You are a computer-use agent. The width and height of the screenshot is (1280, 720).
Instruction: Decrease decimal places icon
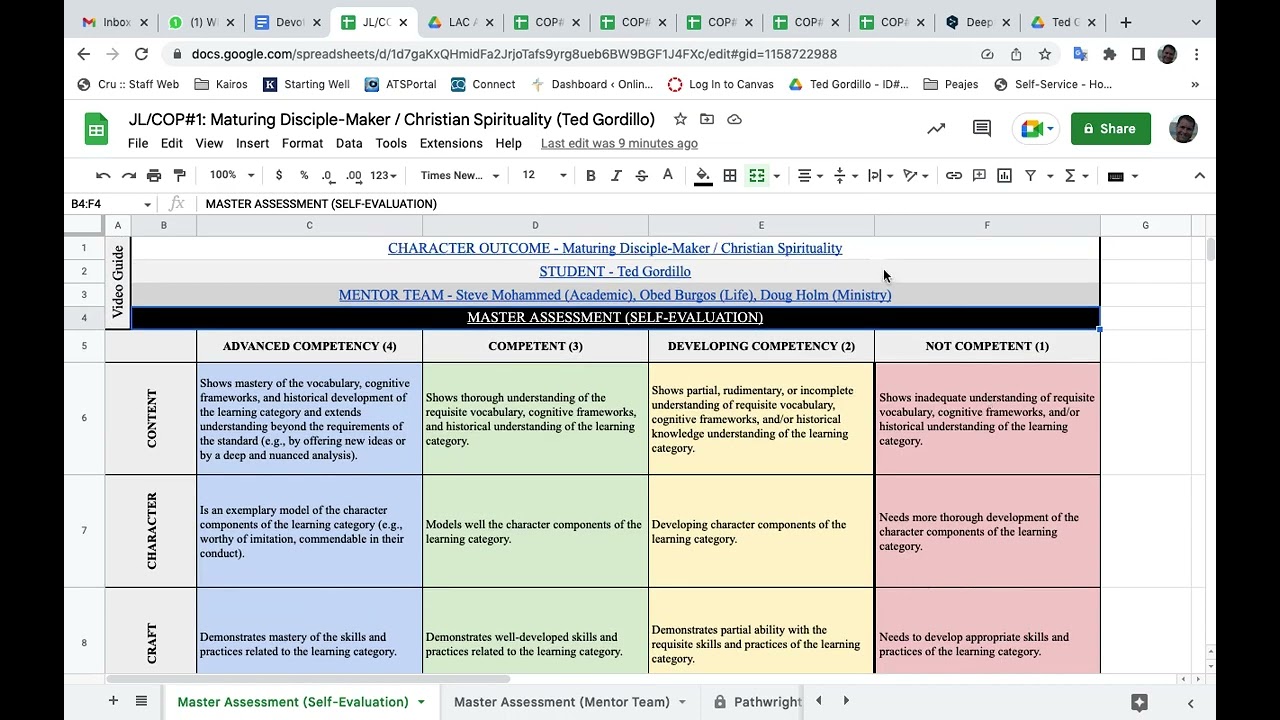(x=328, y=176)
